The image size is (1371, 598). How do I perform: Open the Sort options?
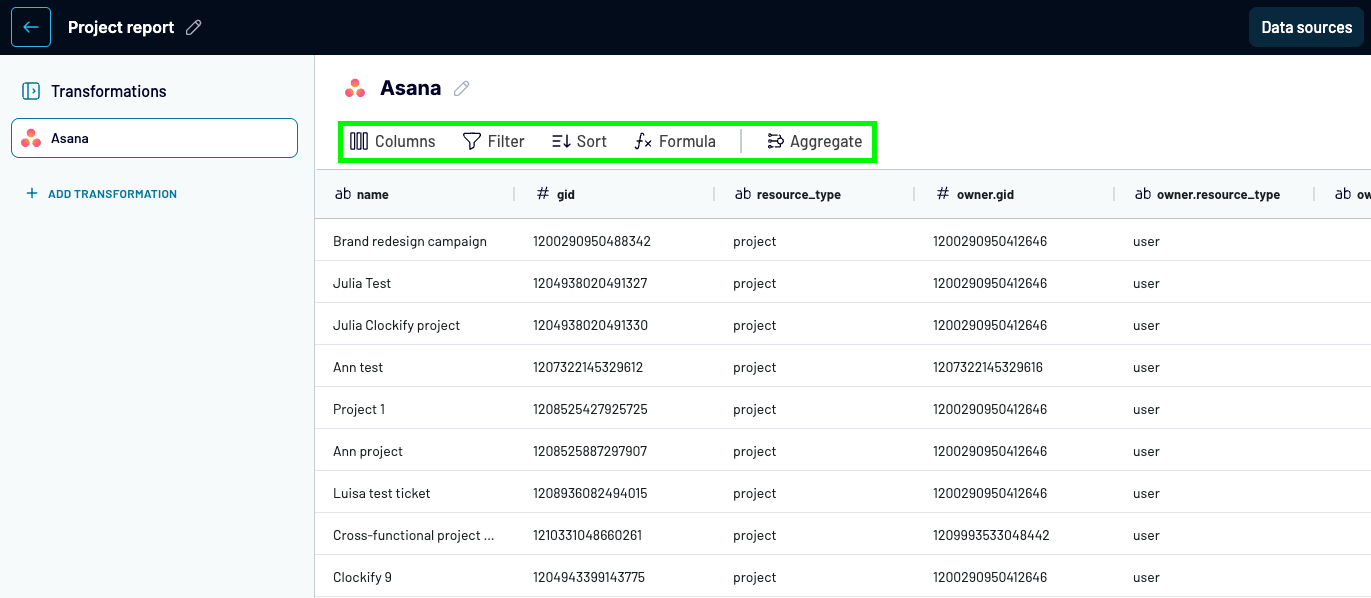(561, 141)
